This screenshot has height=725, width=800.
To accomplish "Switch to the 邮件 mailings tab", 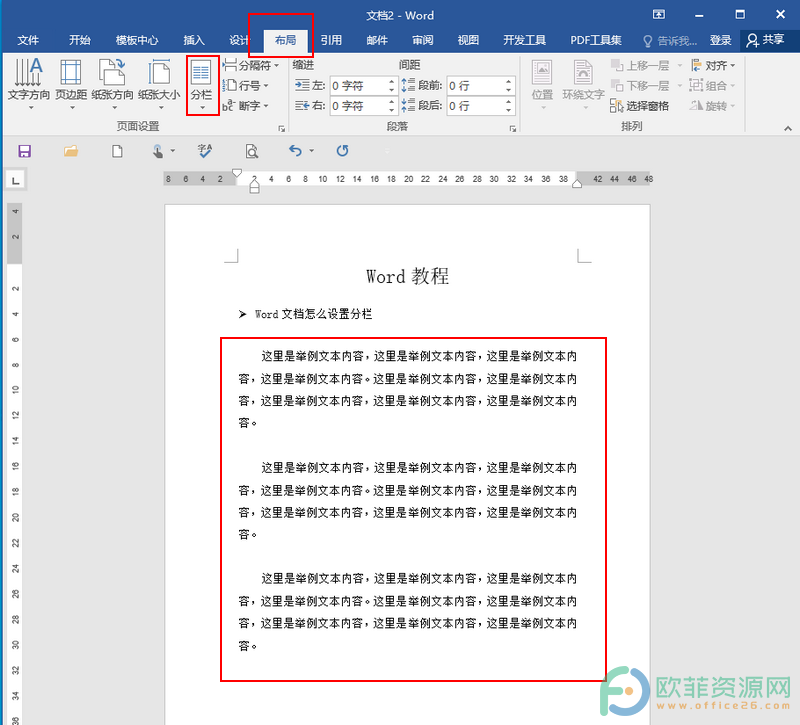I will 377,40.
